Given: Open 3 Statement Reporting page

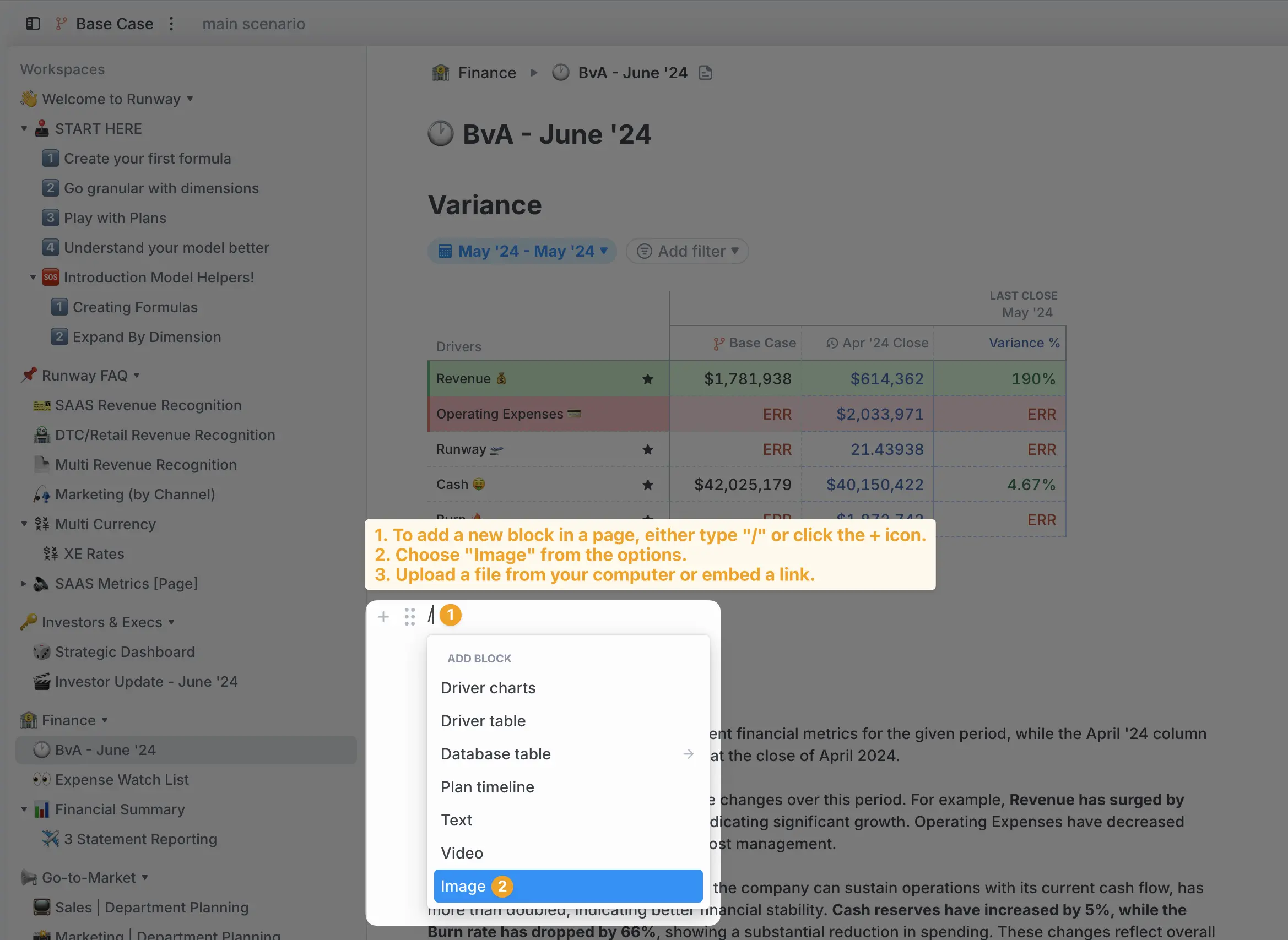Looking at the screenshot, I should point(140,839).
